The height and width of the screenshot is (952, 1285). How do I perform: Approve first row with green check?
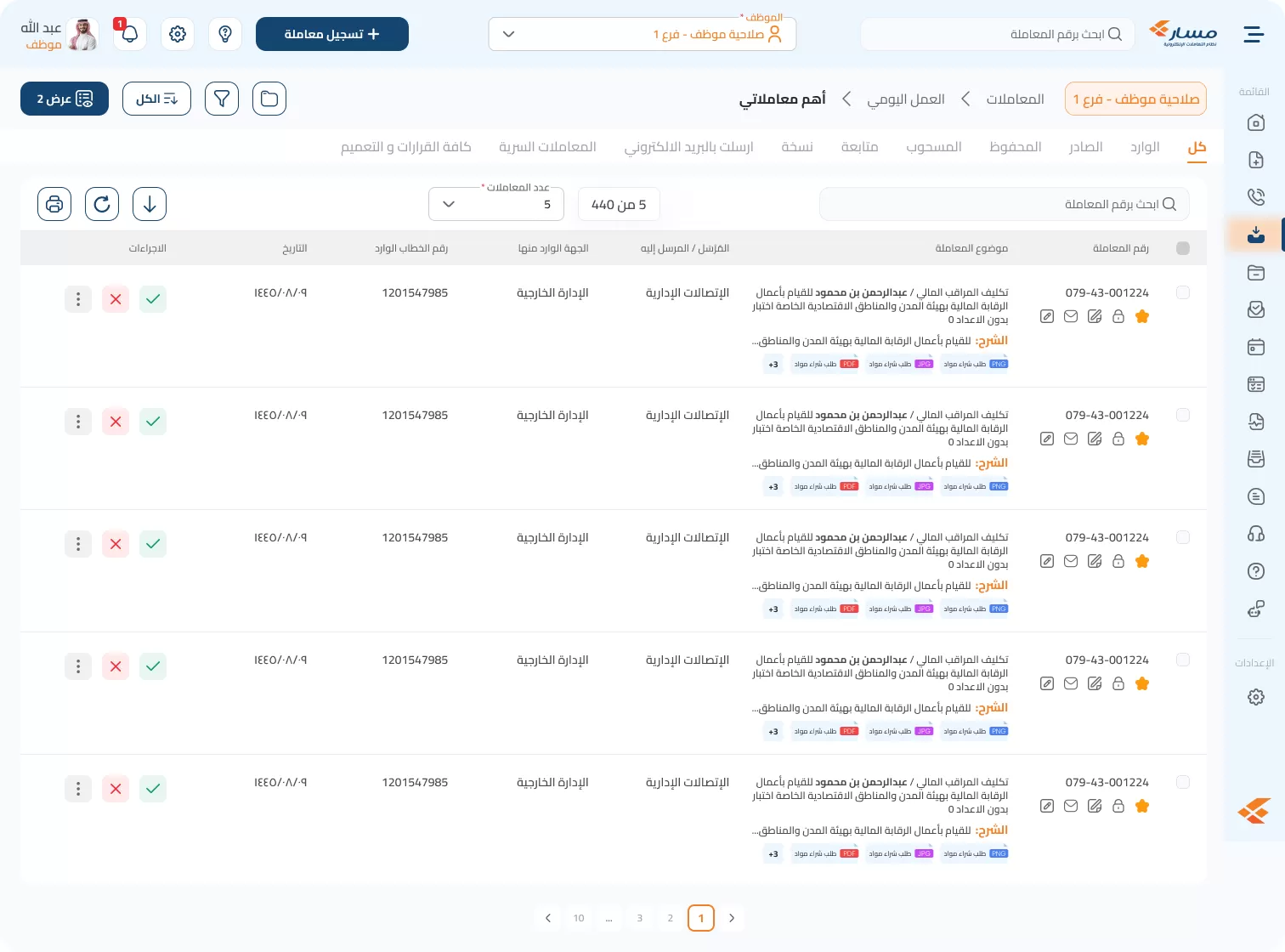(153, 299)
